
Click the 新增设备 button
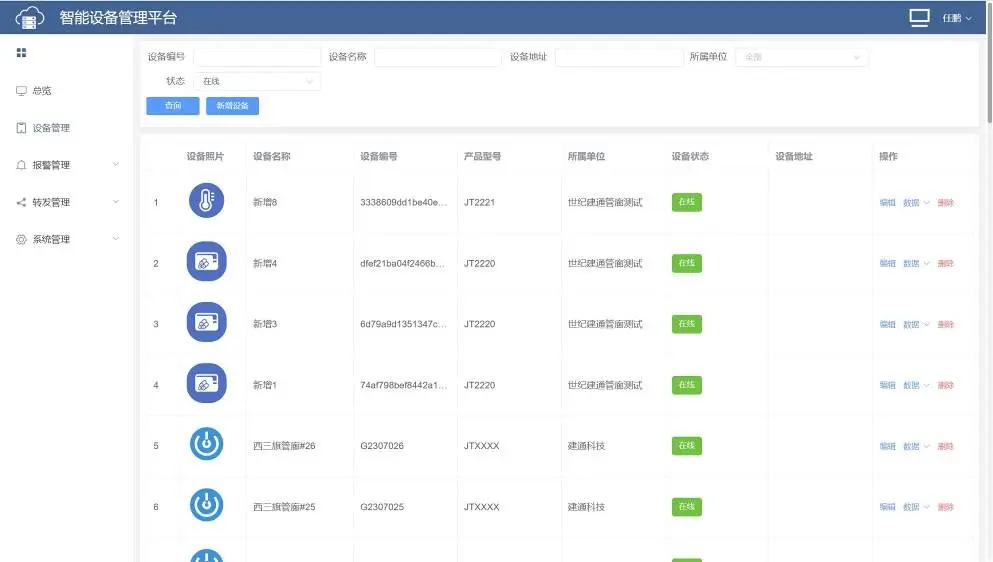coord(232,106)
